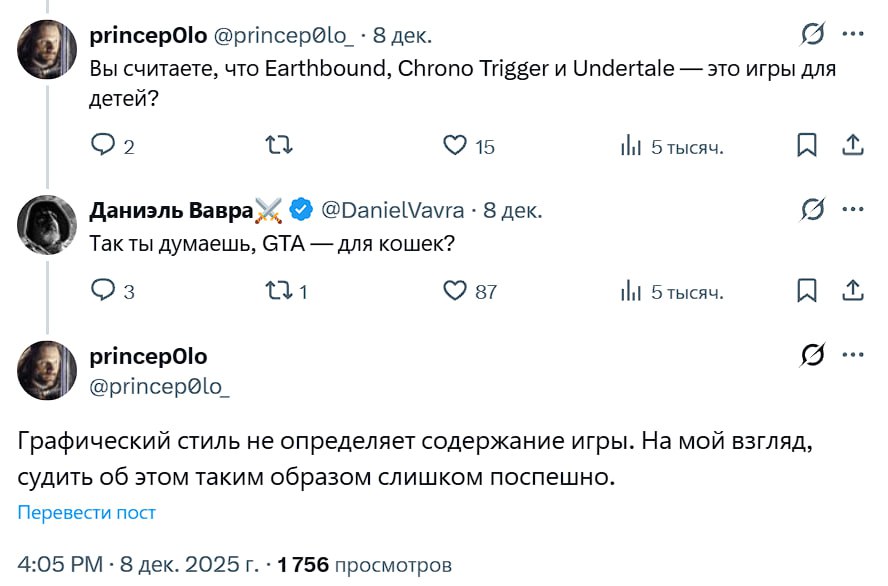The height and width of the screenshot is (586, 888).
Task: Share the first princep0lo tweet
Action: click(853, 146)
